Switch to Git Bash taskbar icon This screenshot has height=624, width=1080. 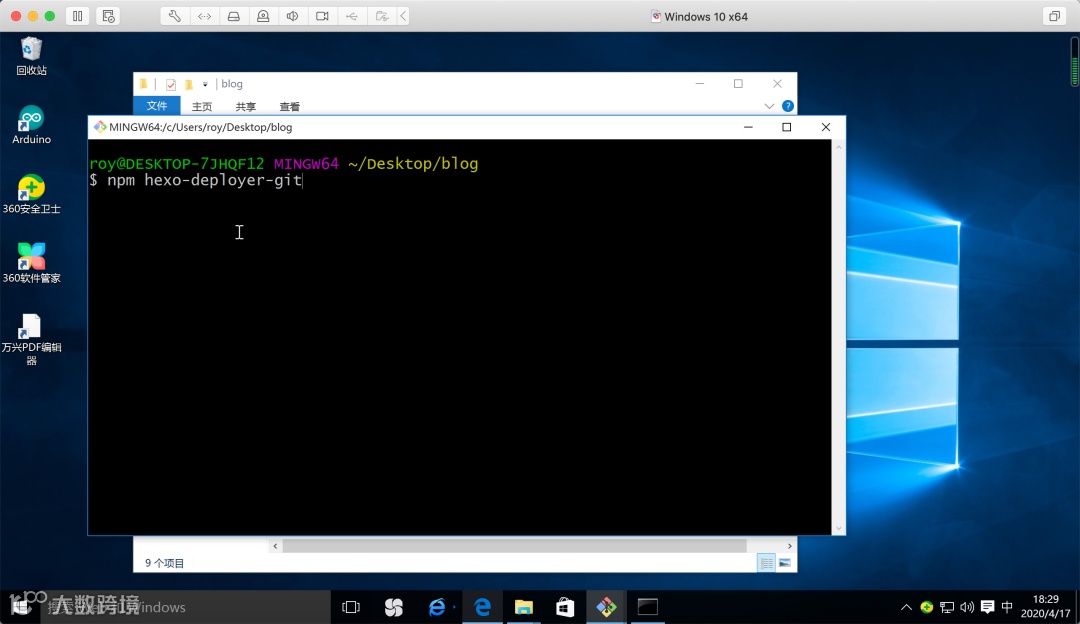pos(606,607)
